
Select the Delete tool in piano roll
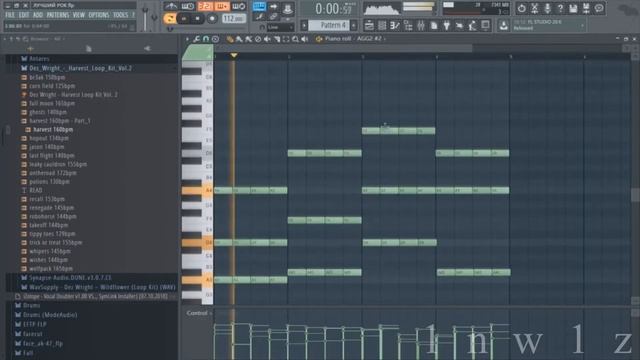[258, 39]
